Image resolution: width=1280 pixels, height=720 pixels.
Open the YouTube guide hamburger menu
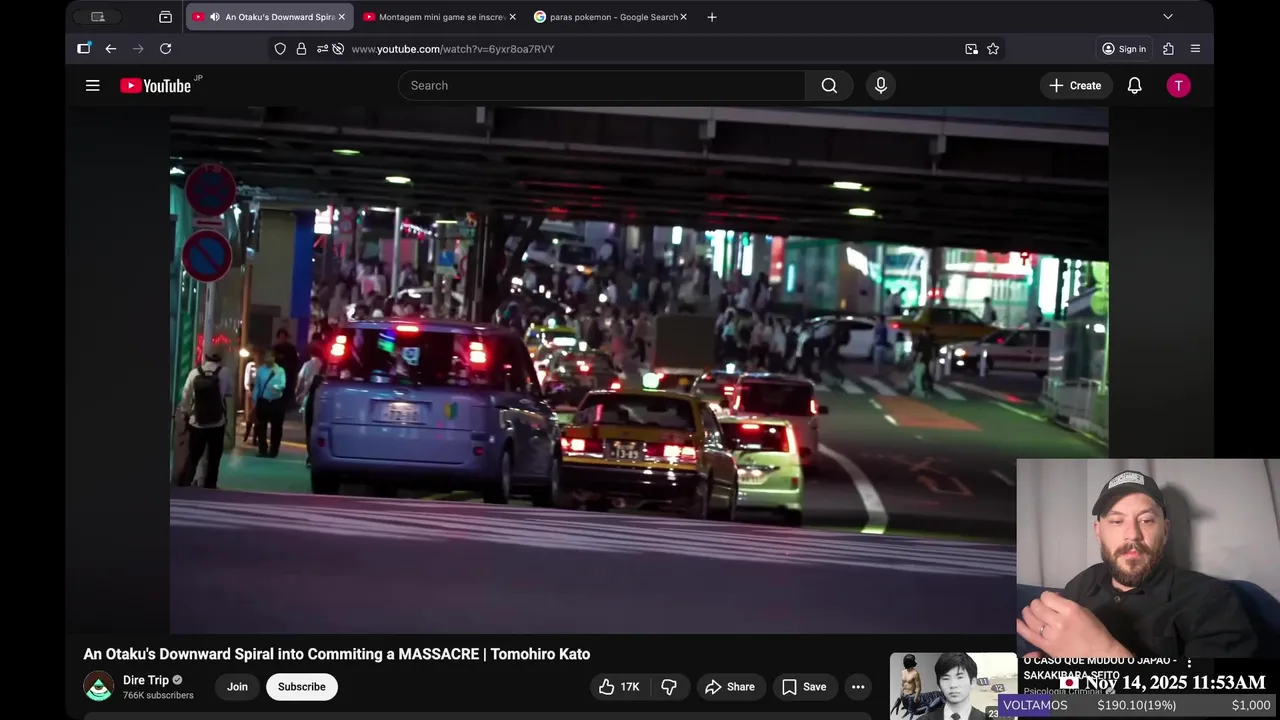pyautogui.click(x=92, y=86)
